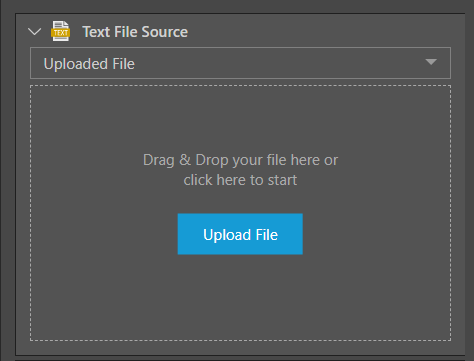Click the document icon labeled TEXT
The height and width of the screenshot is (361, 474).
point(60,31)
